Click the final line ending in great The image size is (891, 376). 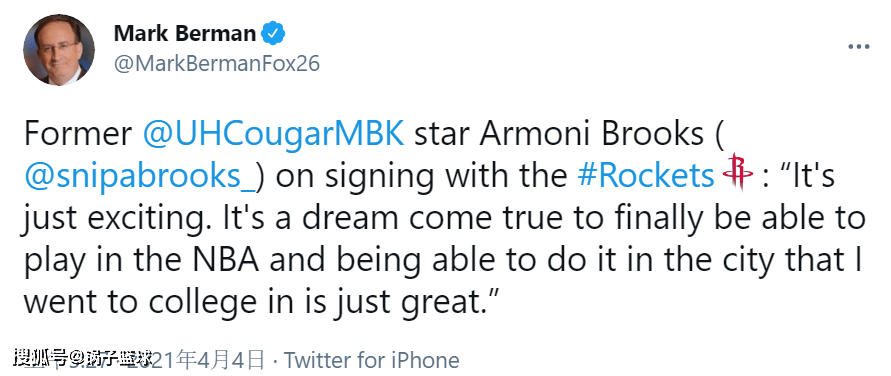click(261, 303)
